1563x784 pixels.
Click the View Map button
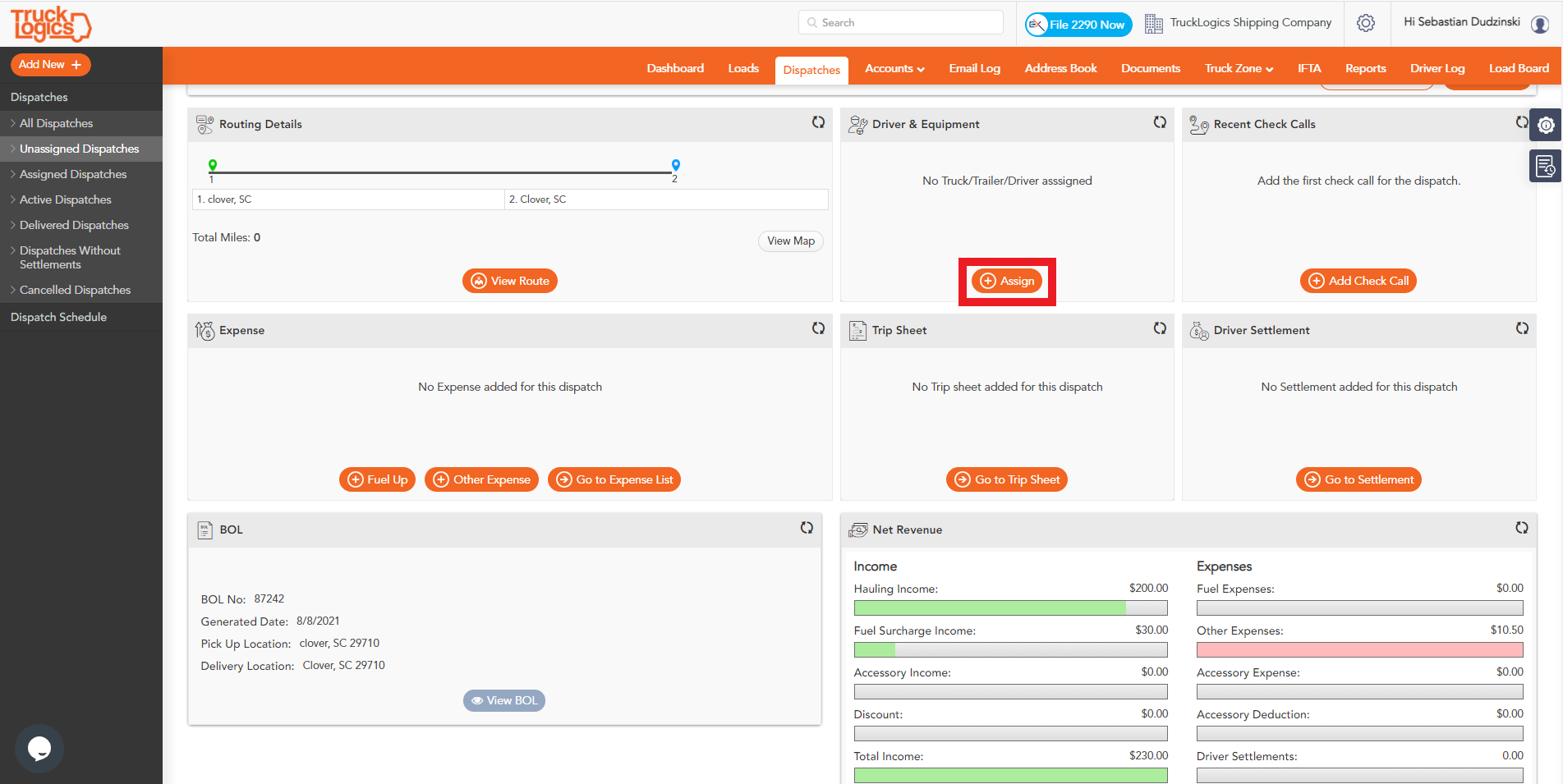(x=791, y=241)
